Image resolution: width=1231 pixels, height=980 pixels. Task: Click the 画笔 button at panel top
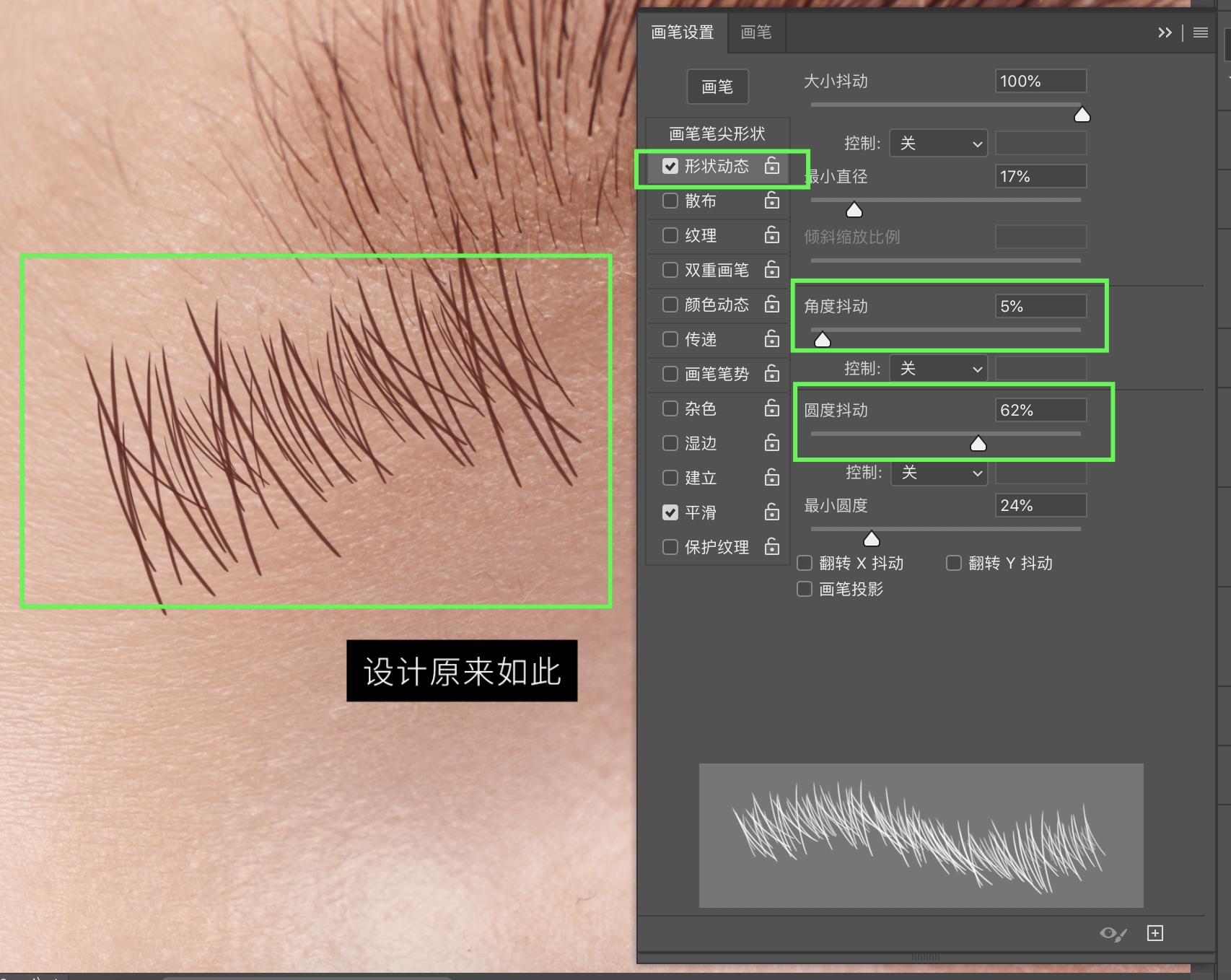[717, 87]
